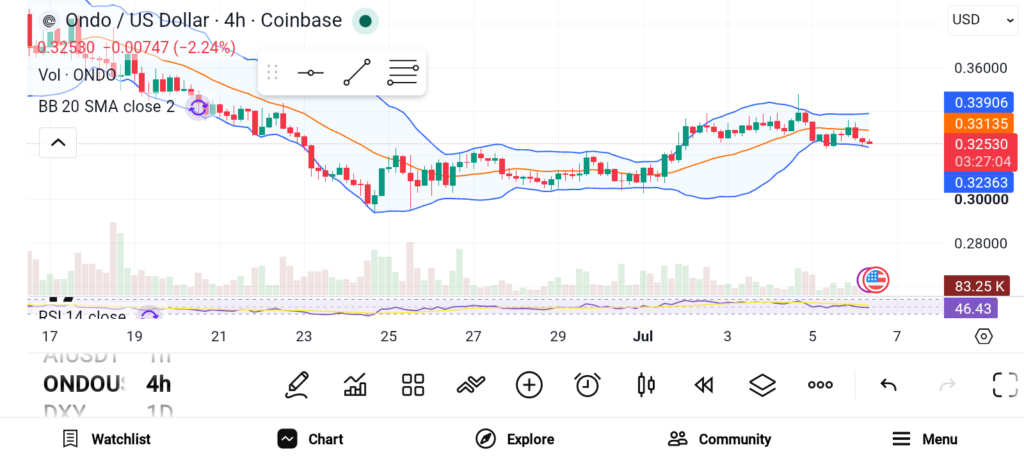Image resolution: width=1024 pixels, height=461 pixels.
Task: Tap the Bollinger Bands refresh indicator icon
Action: [x=198, y=107]
